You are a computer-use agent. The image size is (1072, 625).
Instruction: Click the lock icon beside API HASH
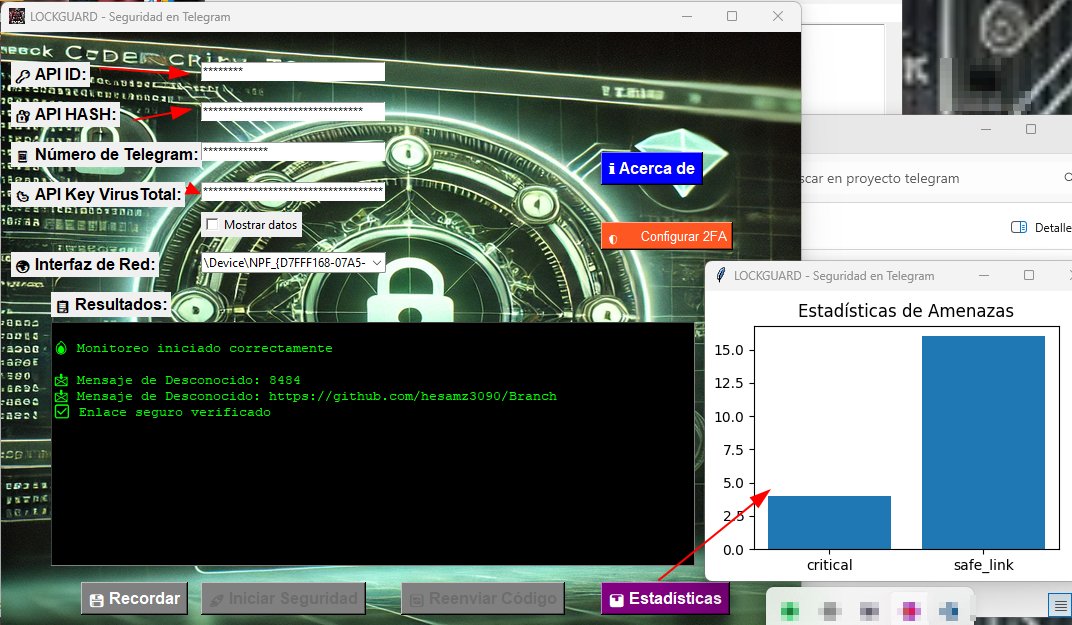tap(23, 116)
